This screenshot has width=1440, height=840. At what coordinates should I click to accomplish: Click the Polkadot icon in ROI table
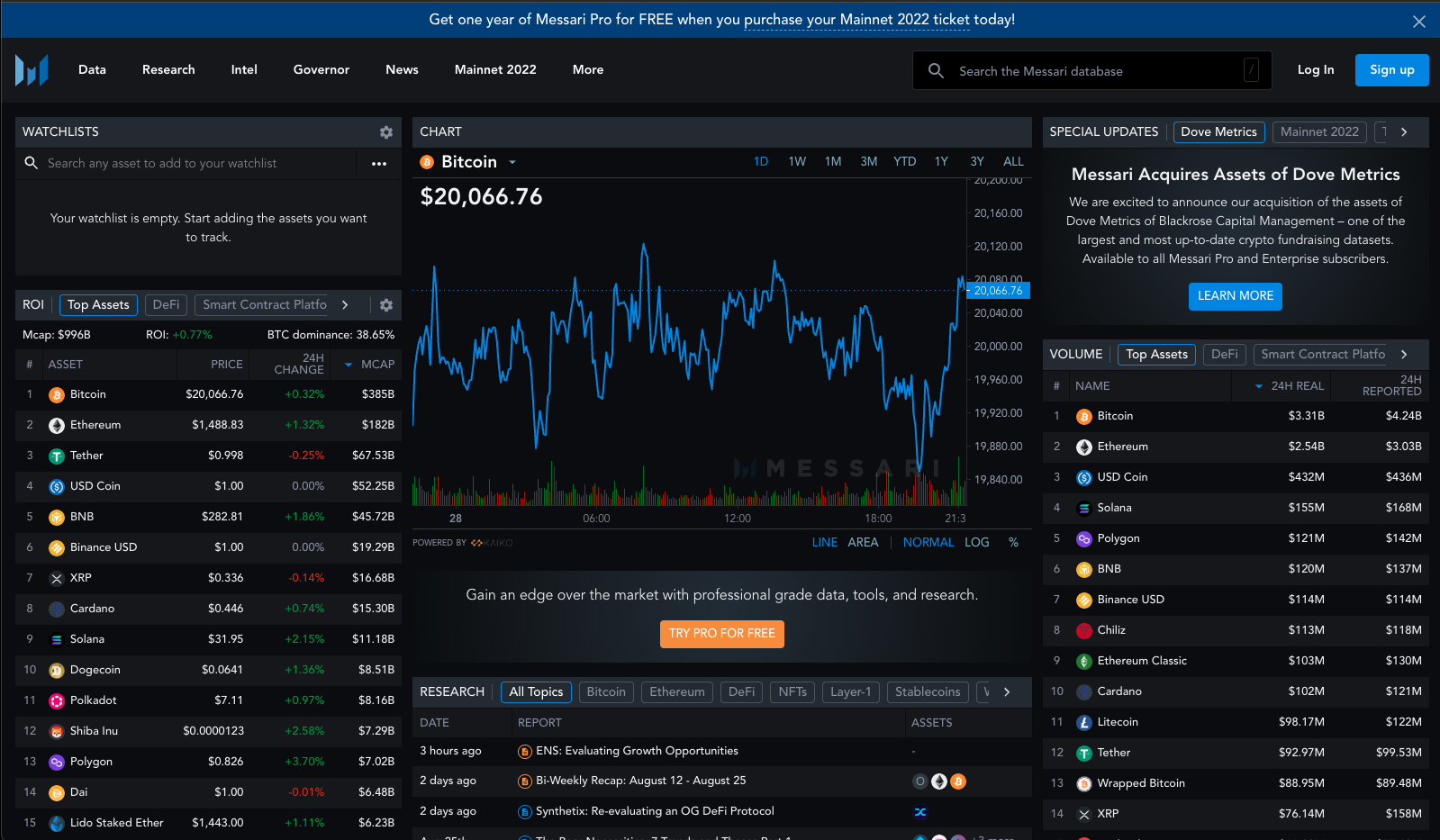pyautogui.click(x=57, y=701)
